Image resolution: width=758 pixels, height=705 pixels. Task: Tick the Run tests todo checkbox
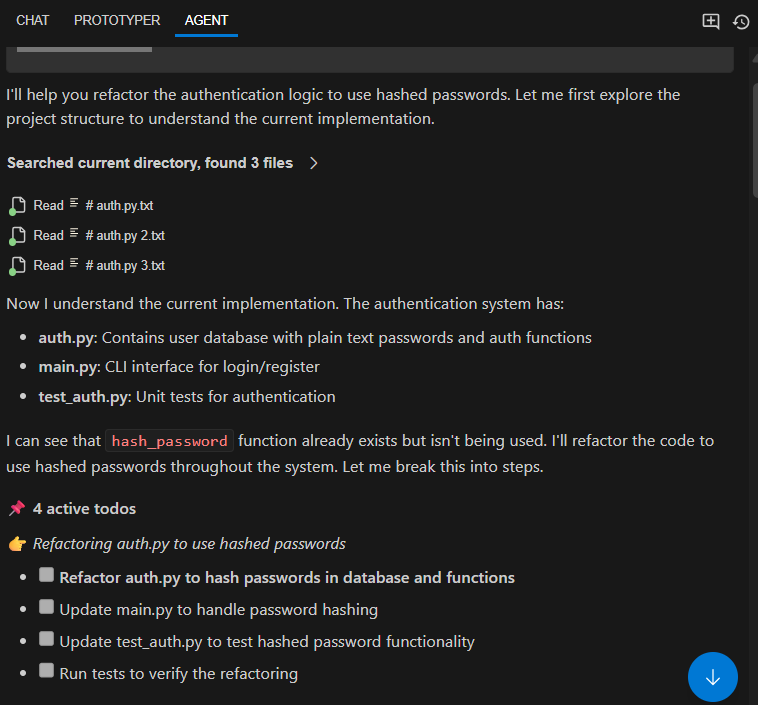point(46,671)
